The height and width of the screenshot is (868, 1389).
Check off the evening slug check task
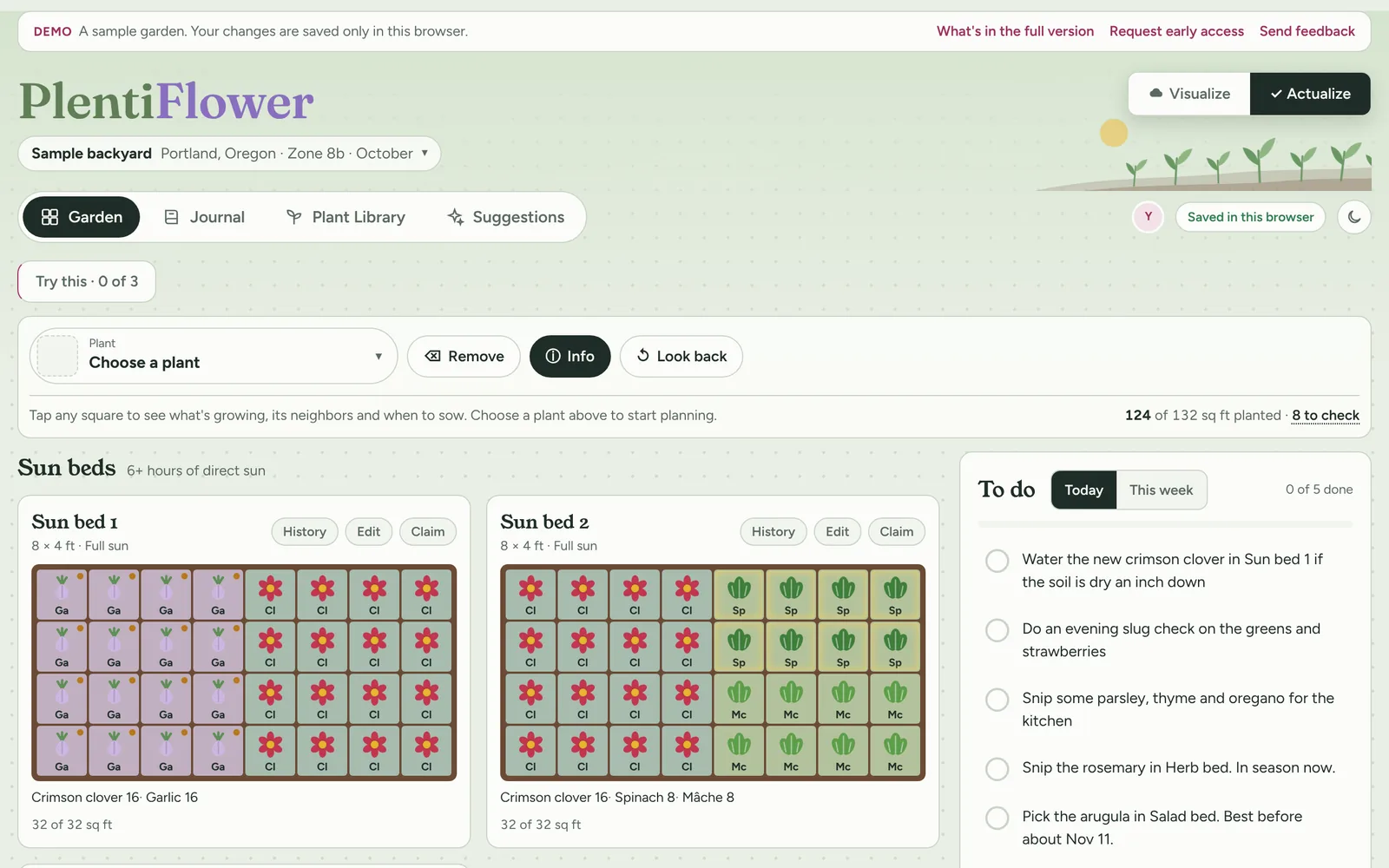click(x=997, y=630)
